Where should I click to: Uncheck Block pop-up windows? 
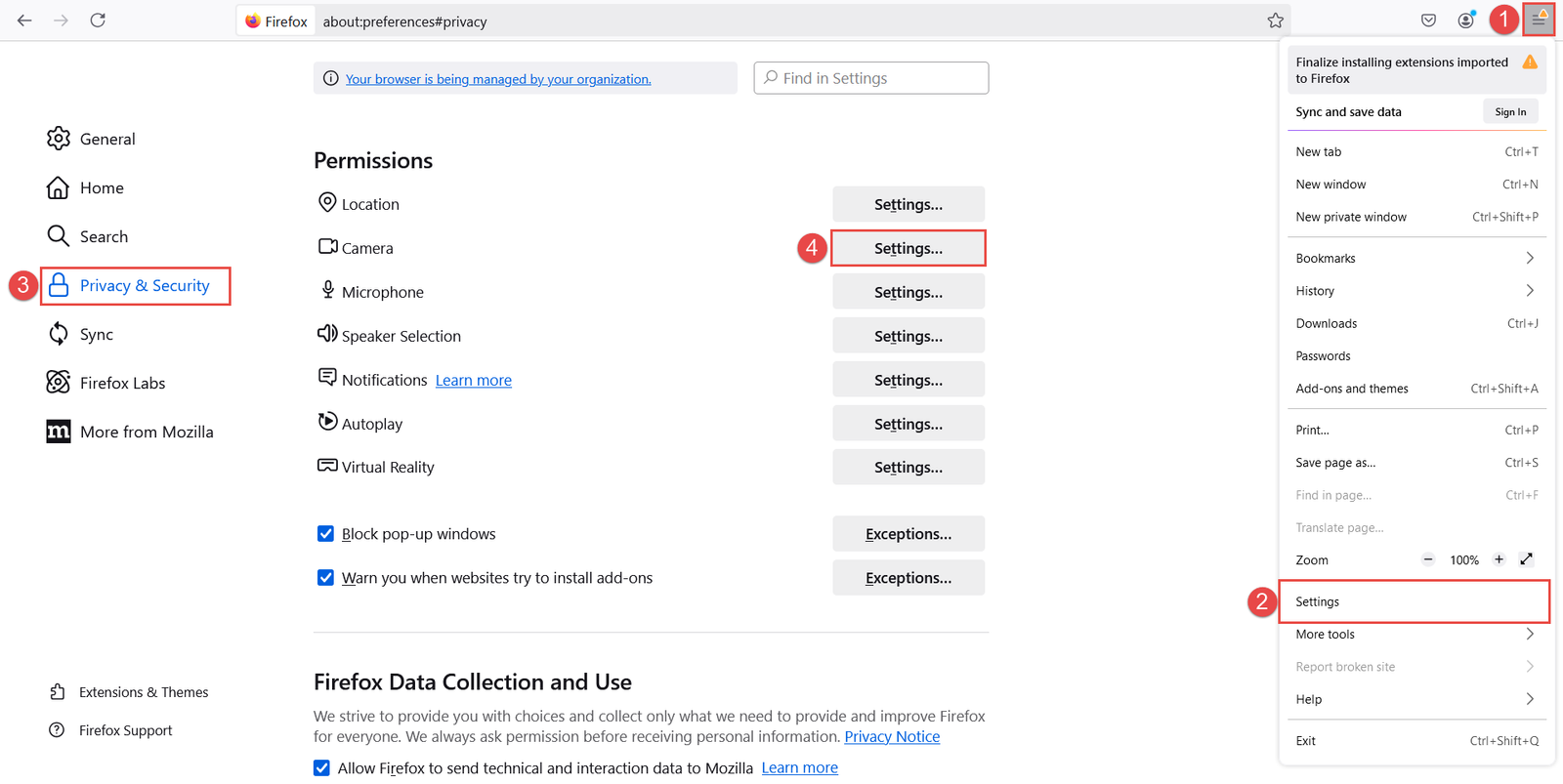pyautogui.click(x=325, y=534)
